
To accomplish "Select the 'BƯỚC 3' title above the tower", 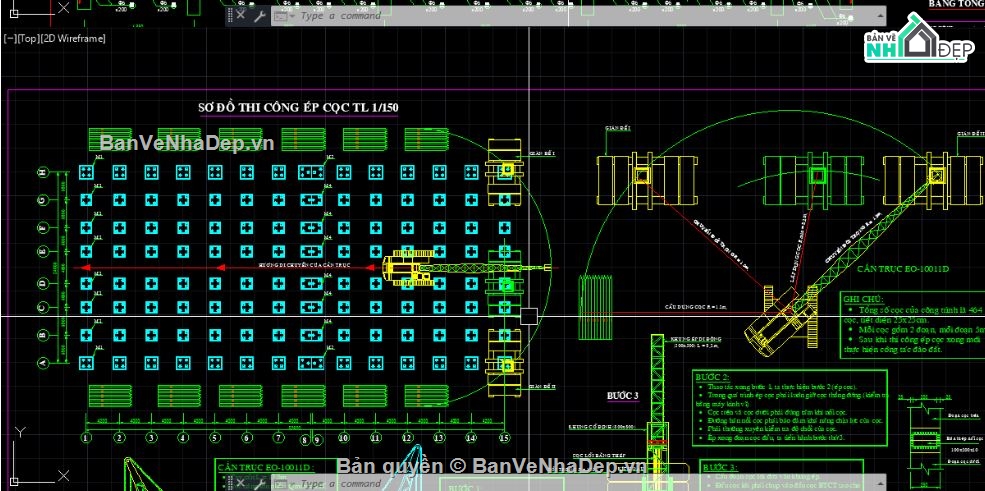I will click(623, 396).
